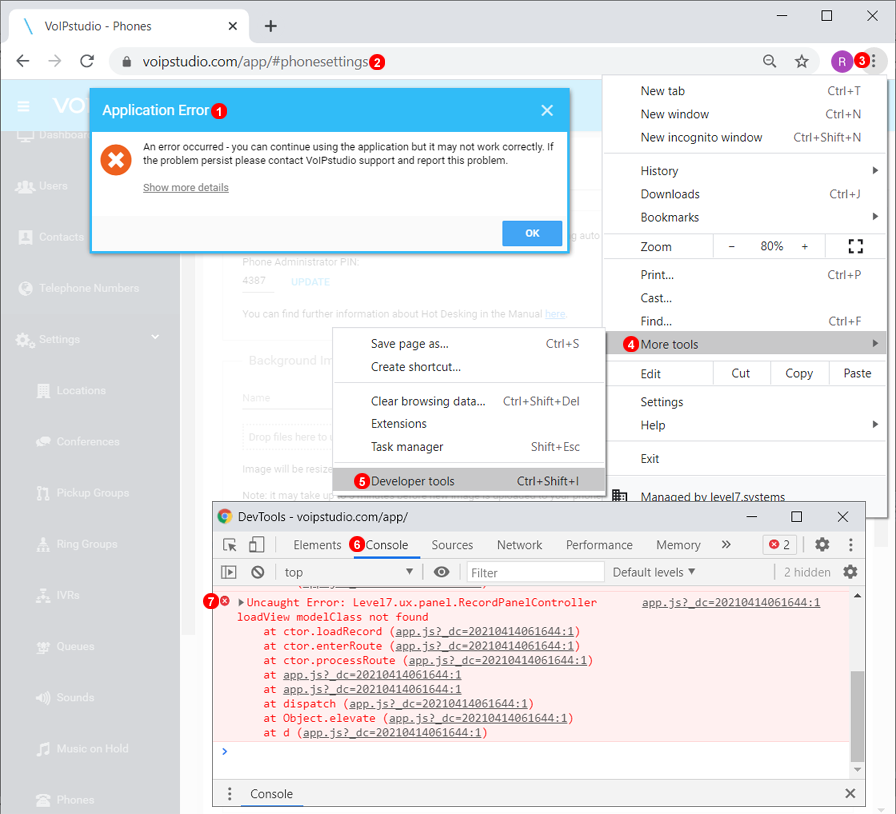Click Copy in the Edit row

(799, 373)
